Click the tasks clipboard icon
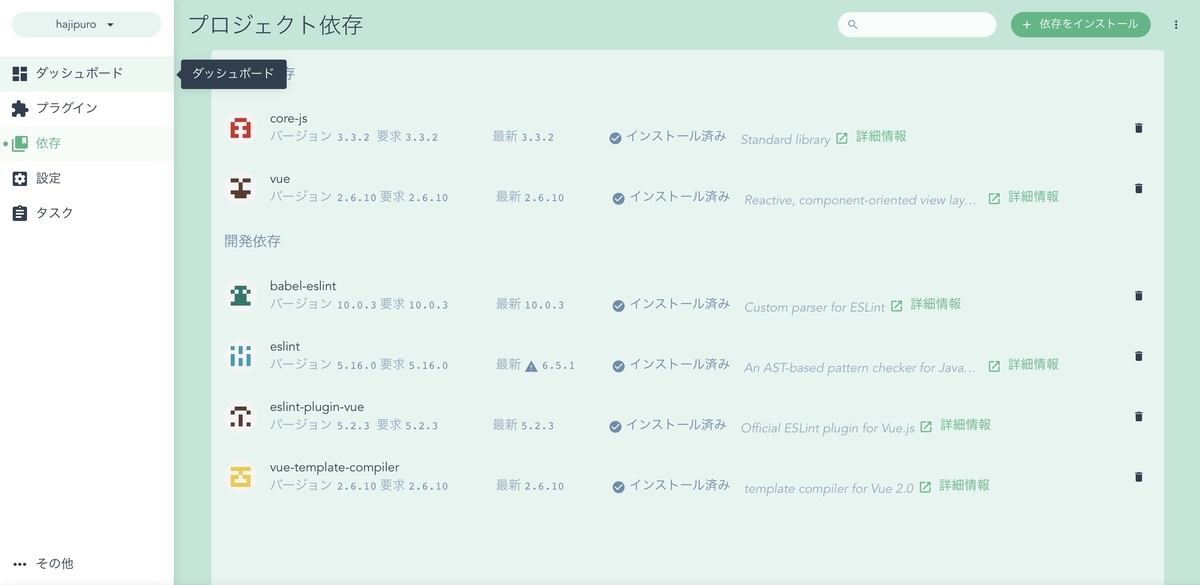1200x585 pixels. pyautogui.click(x=20, y=213)
